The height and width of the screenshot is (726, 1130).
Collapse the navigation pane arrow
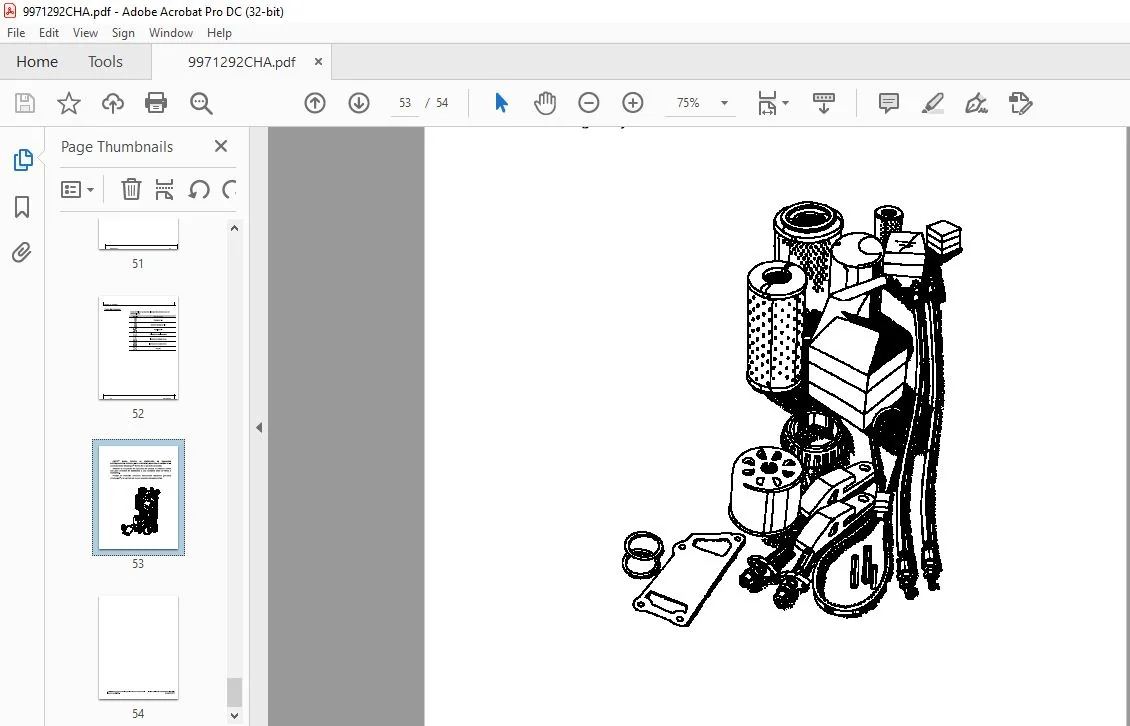259,428
